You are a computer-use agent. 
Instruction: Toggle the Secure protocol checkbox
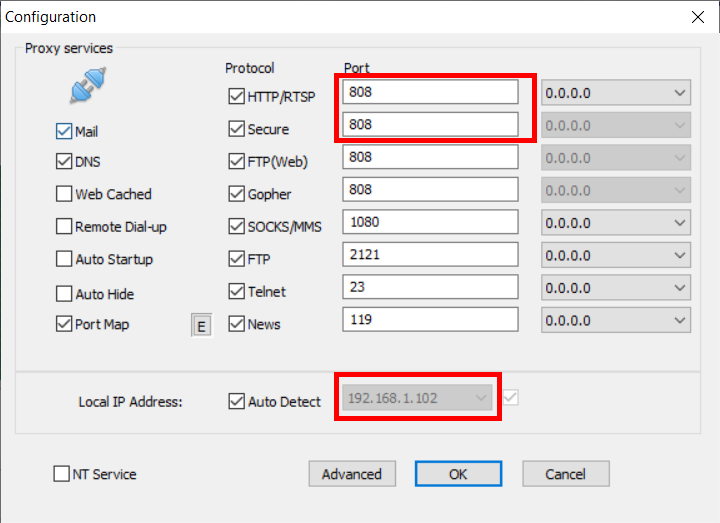click(x=236, y=129)
